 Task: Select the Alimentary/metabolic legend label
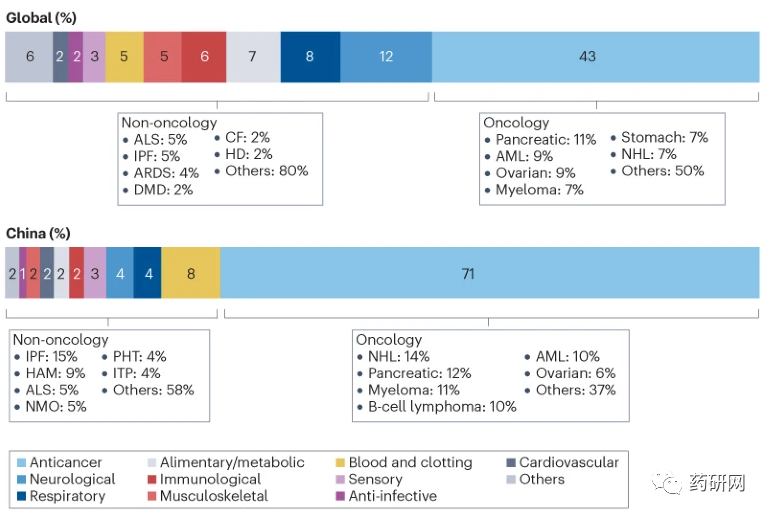point(232,463)
